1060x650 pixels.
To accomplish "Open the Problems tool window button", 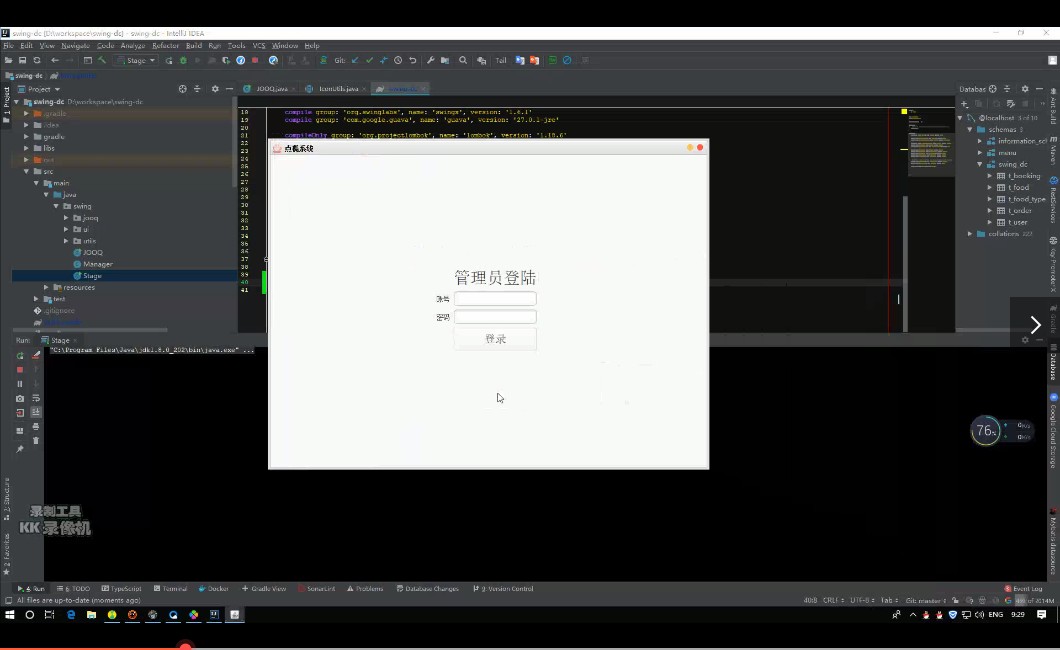I will (365, 589).
